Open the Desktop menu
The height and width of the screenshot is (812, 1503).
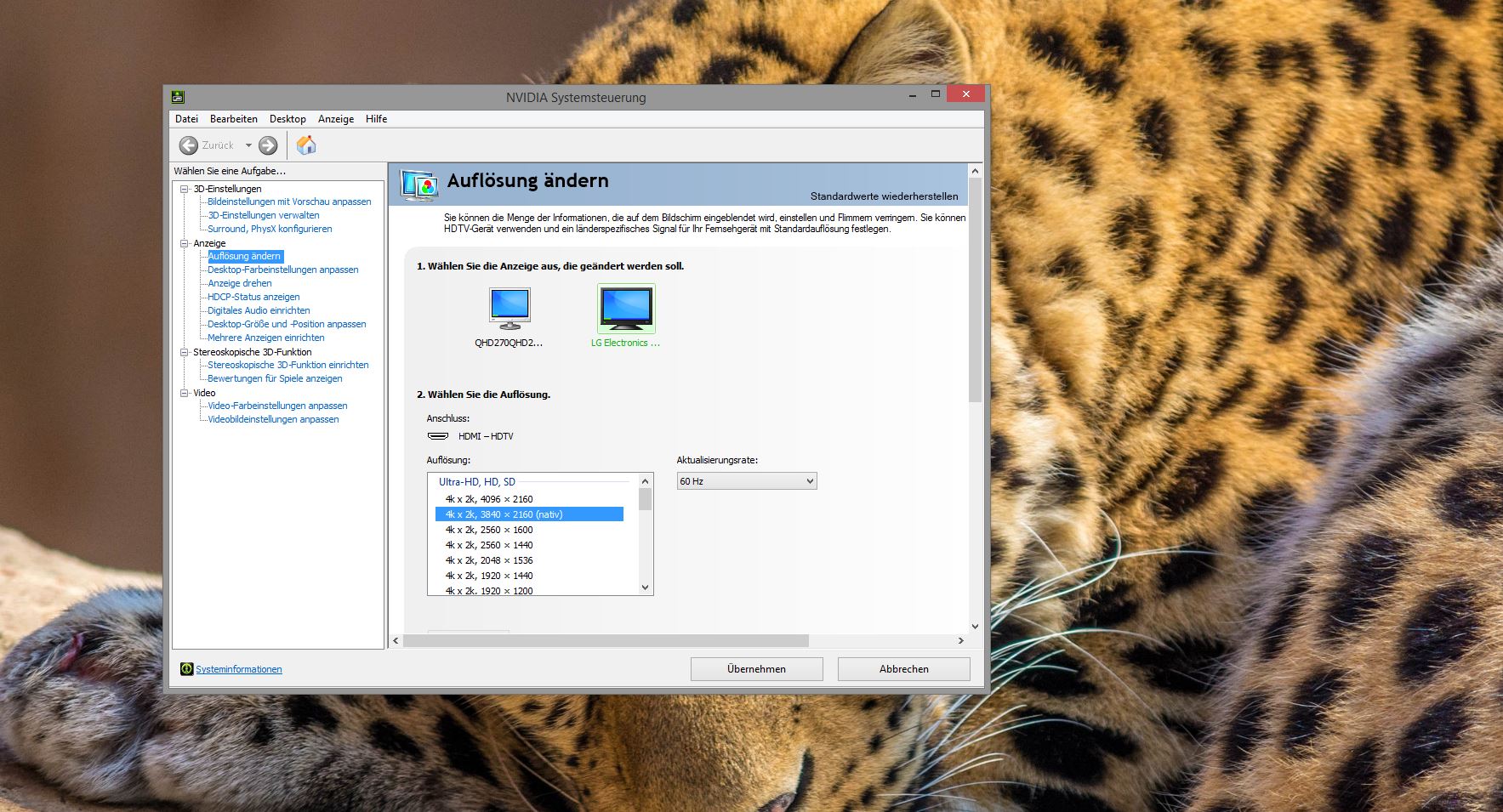[x=288, y=119]
